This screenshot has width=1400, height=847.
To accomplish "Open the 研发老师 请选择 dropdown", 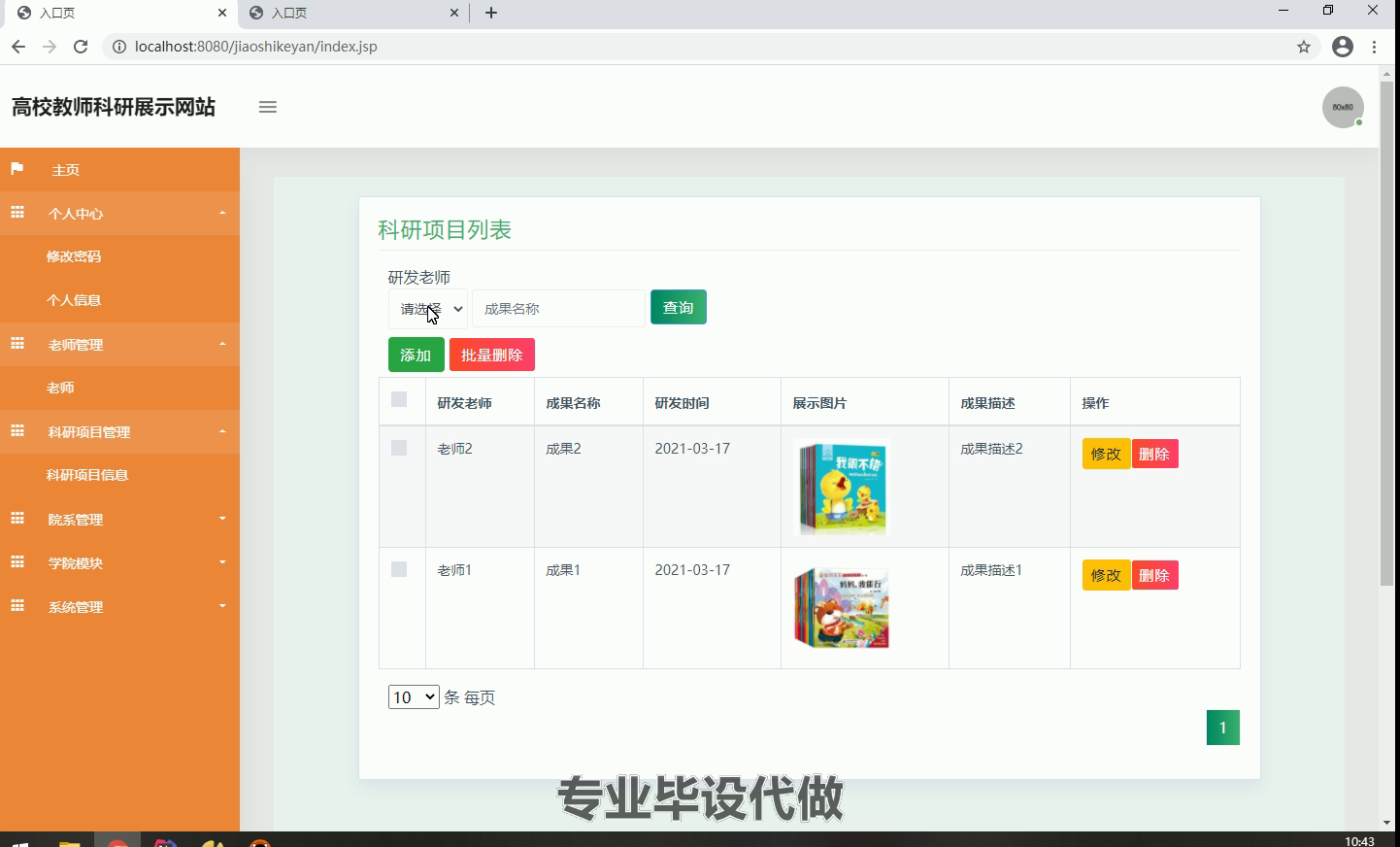I will tap(428, 309).
